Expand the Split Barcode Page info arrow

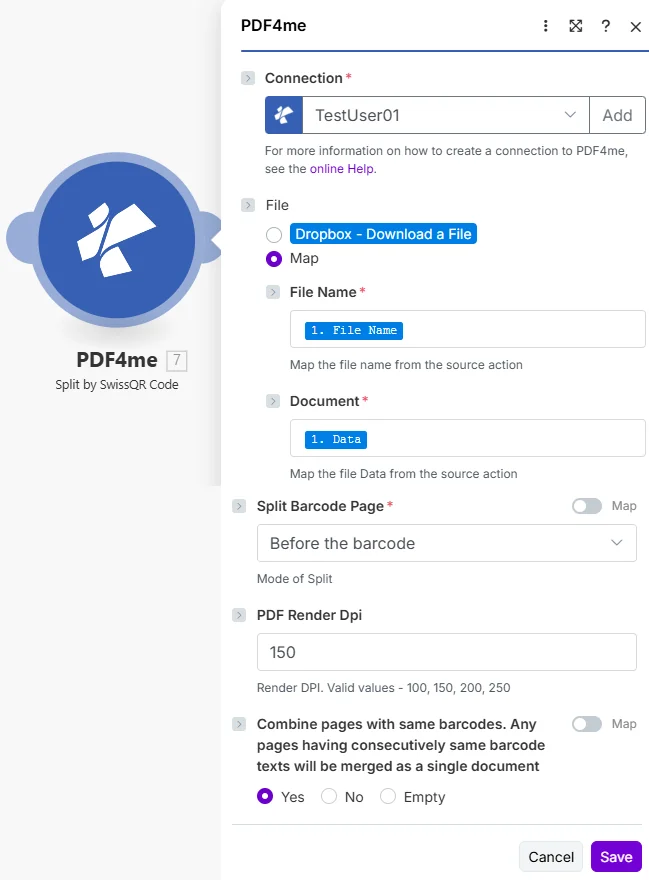tap(239, 506)
